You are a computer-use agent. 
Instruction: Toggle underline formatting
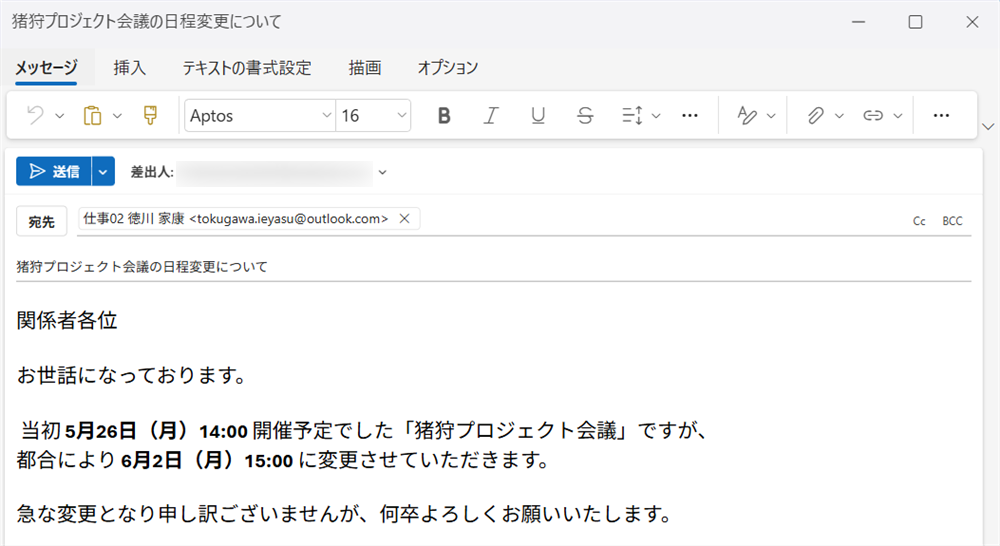[538, 116]
